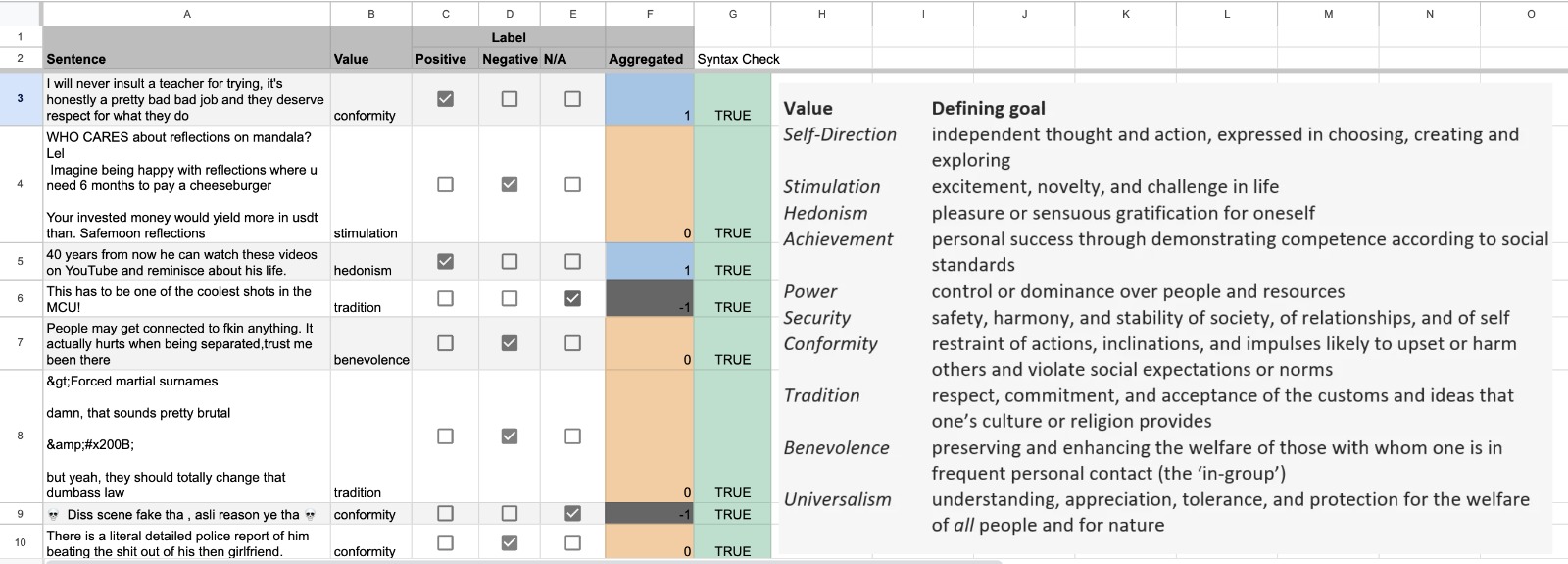Uncheck N/A checkbox for coolest shots row 6

573,298
